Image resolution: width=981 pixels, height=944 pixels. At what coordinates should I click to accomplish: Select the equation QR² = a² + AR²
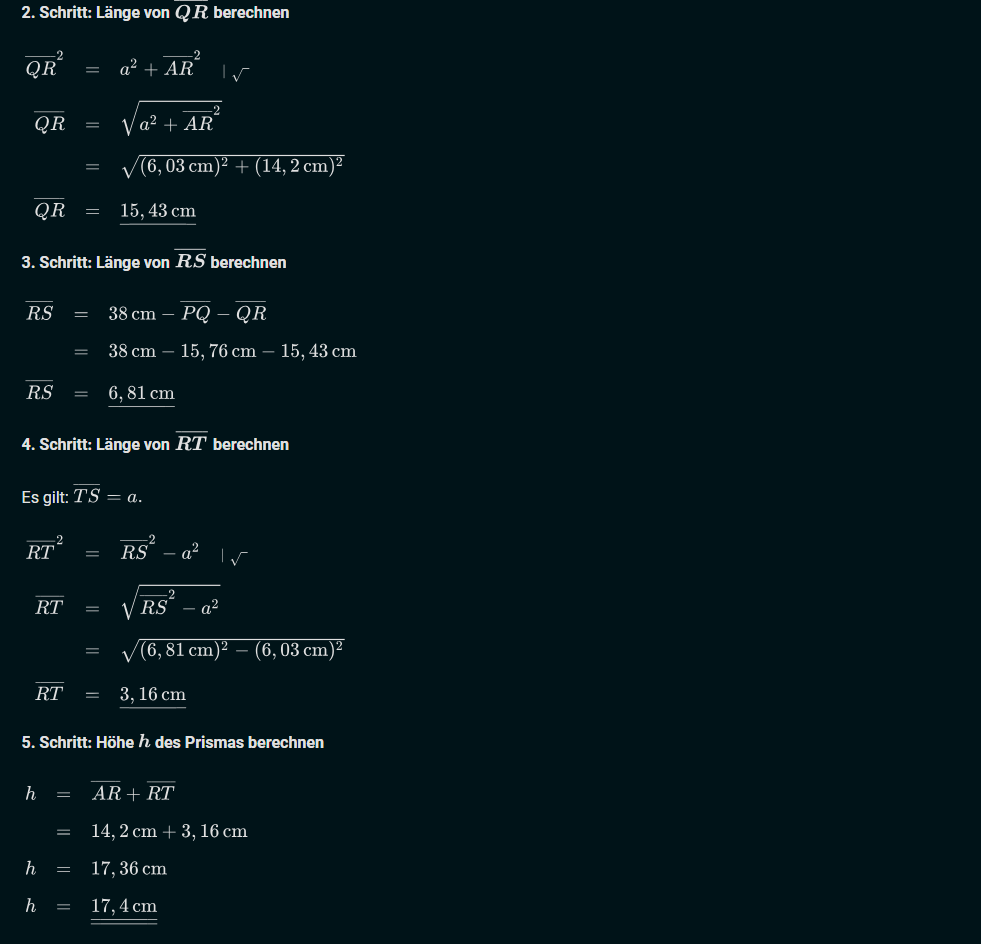tap(110, 68)
